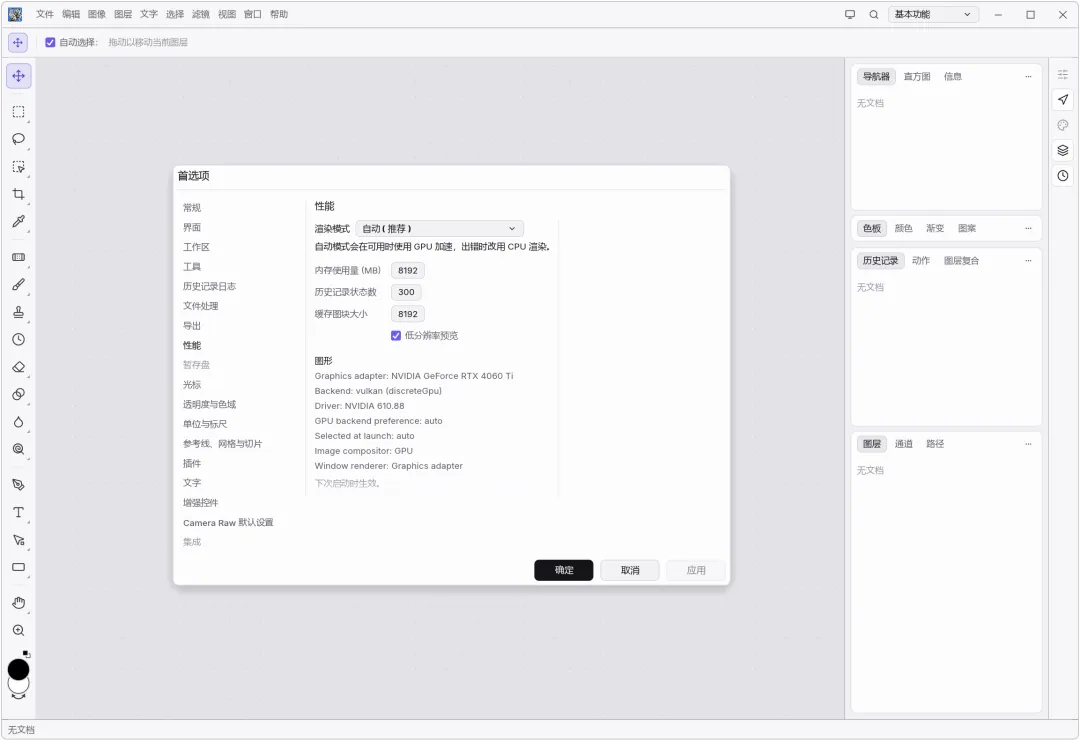Screen dimensions: 1080x741
Task: Click the Move tool icon in options bar
Action: 18,42
